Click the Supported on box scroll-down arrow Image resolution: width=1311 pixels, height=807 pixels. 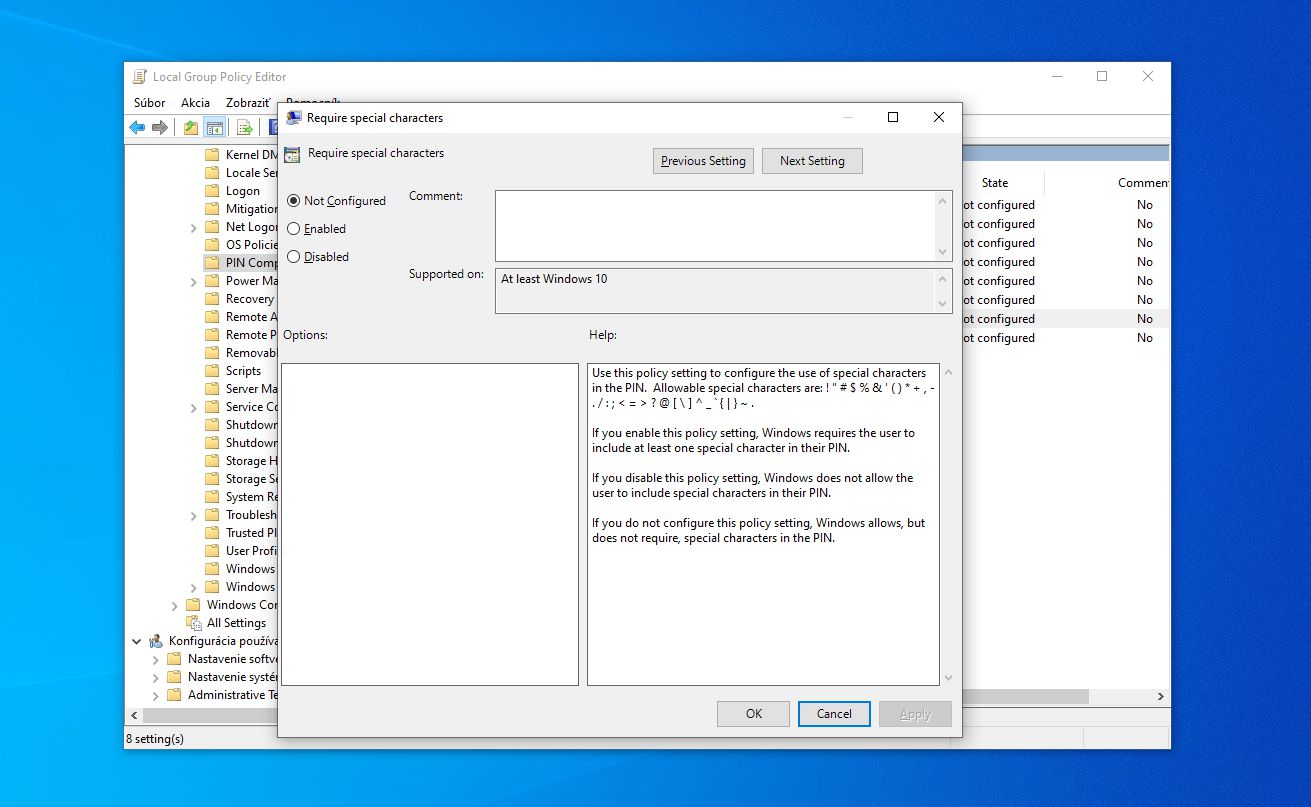point(943,304)
